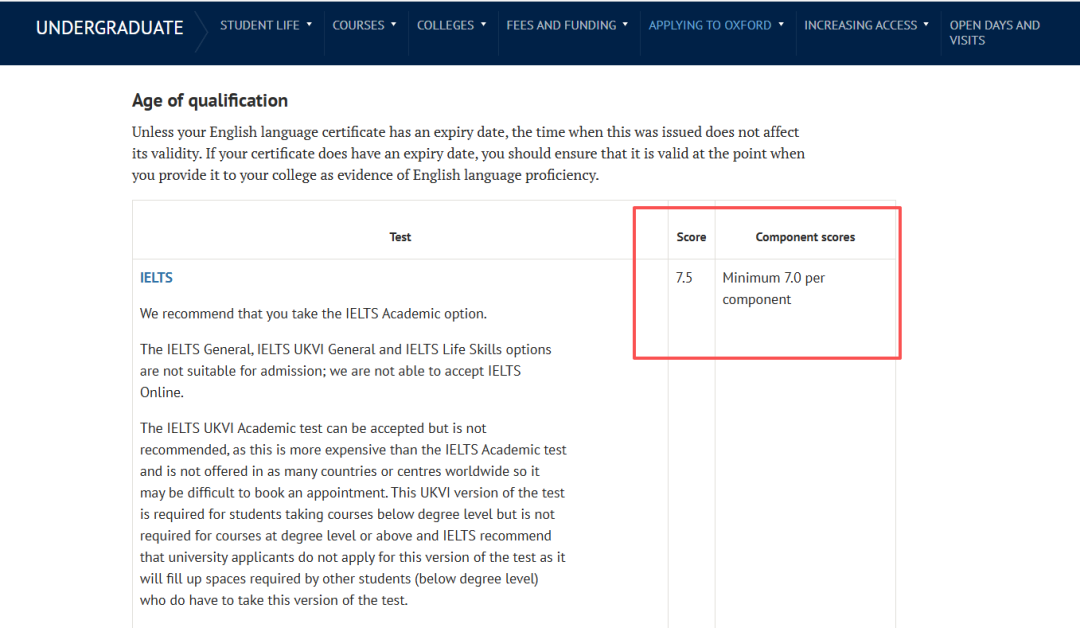Click the Score column header
The height and width of the screenshot is (628, 1080).
click(x=691, y=237)
